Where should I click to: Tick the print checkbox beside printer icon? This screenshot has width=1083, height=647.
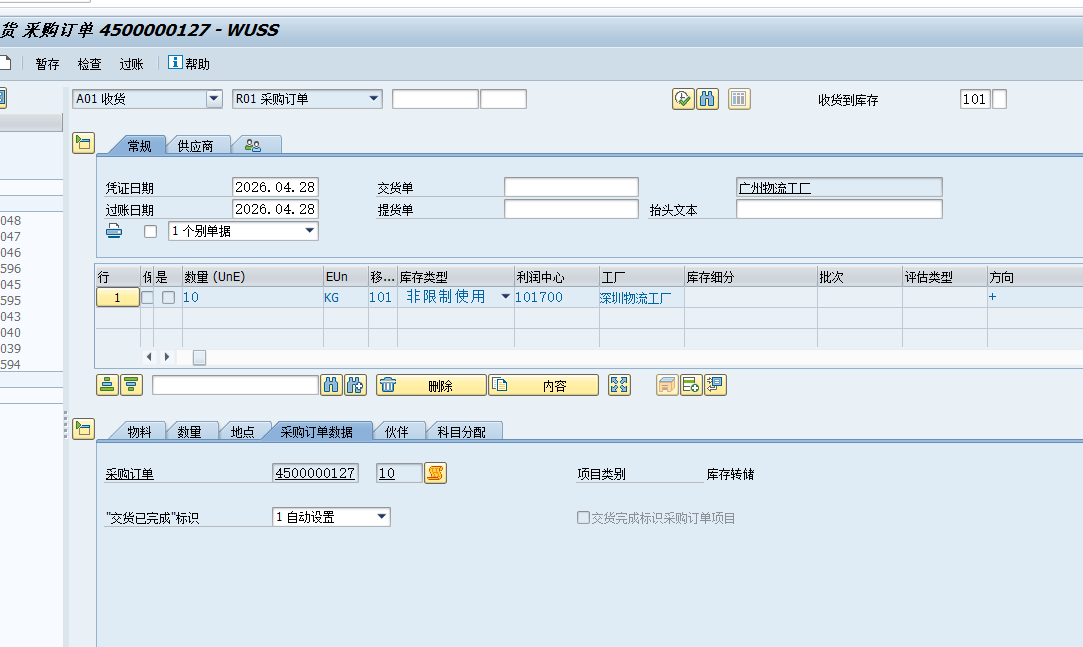[151, 231]
